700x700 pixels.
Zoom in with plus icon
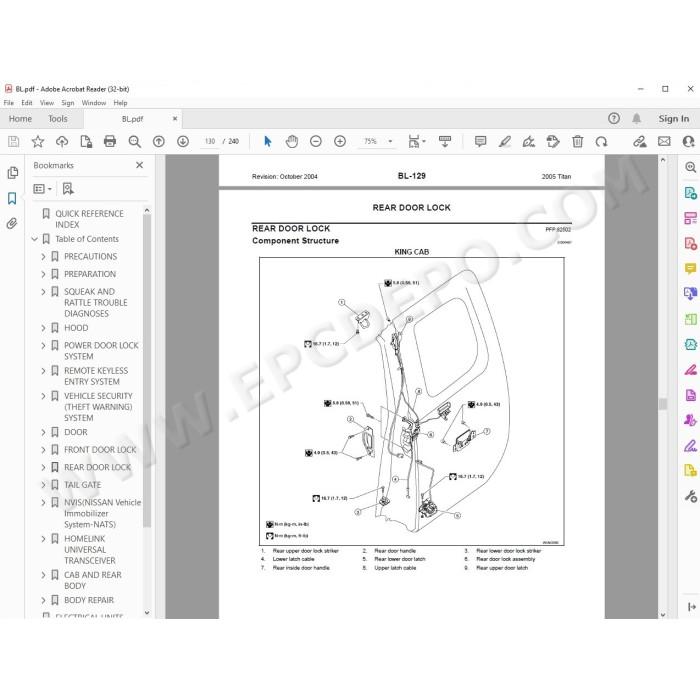pyautogui.click(x=340, y=142)
